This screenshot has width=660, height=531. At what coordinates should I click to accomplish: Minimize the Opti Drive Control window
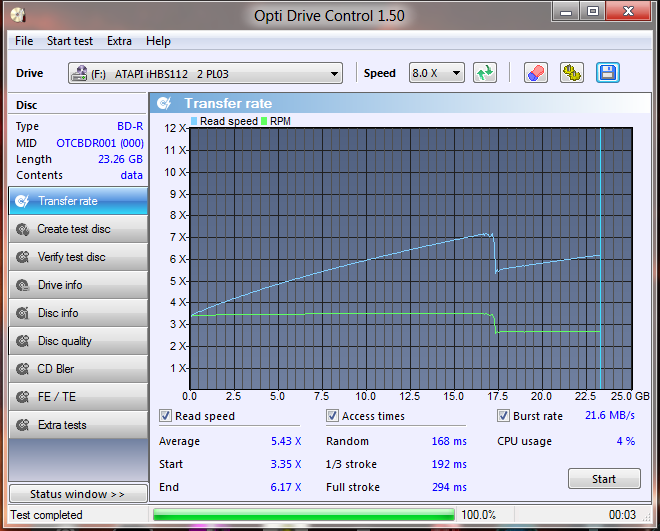[566, 12]
